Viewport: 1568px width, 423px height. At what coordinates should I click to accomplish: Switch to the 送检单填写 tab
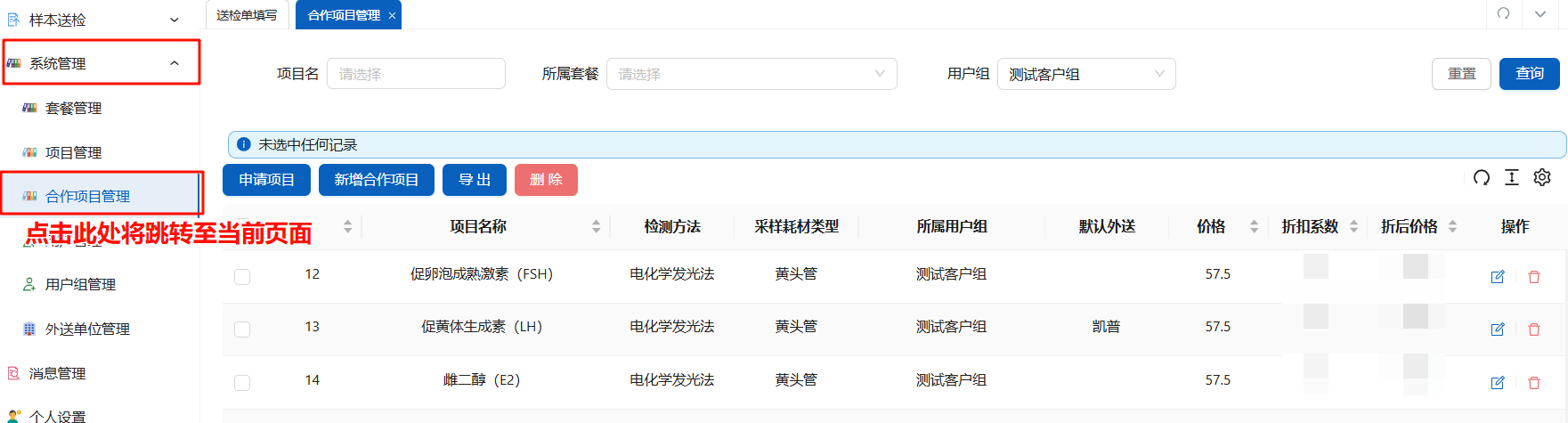247,15
